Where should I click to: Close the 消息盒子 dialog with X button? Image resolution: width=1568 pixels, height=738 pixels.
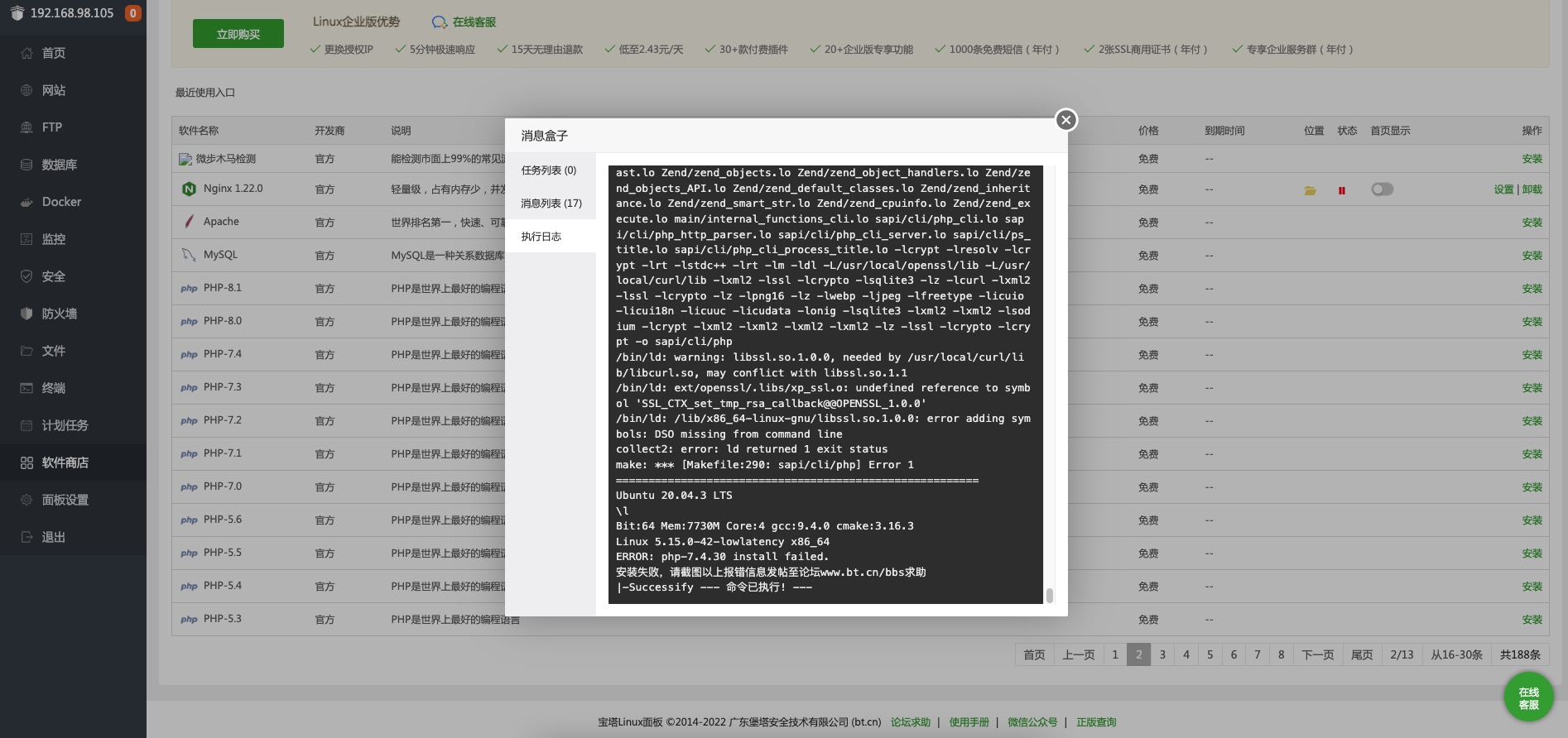tap(1065, 120)
